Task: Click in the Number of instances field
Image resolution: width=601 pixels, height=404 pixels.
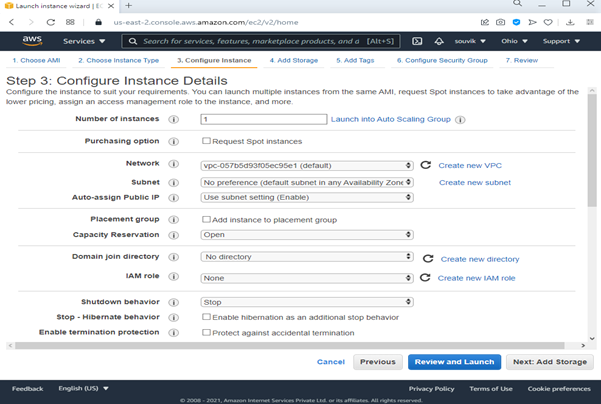Action: point(264,119)
